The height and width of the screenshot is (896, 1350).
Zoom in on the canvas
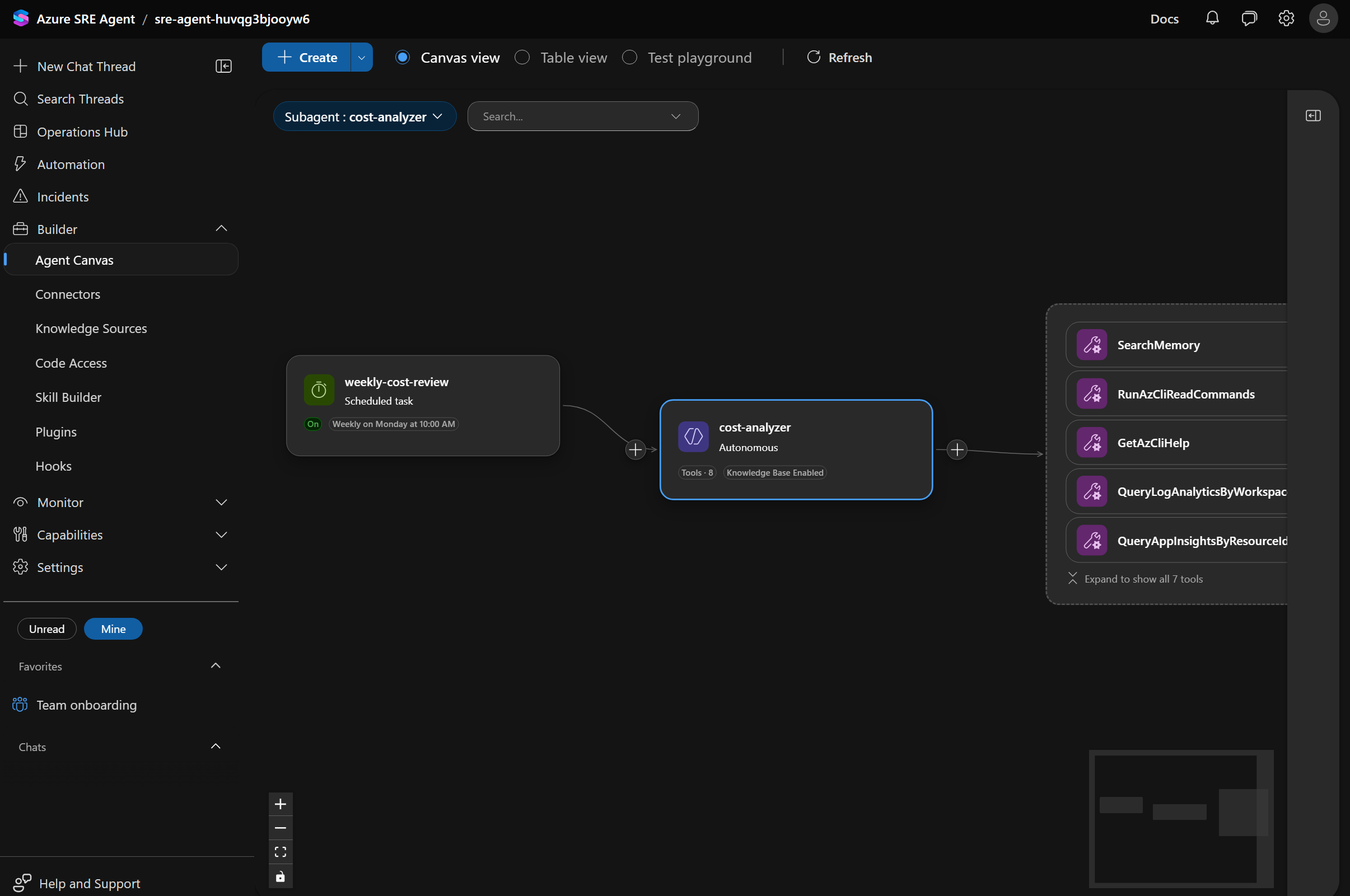coord(281,804)
